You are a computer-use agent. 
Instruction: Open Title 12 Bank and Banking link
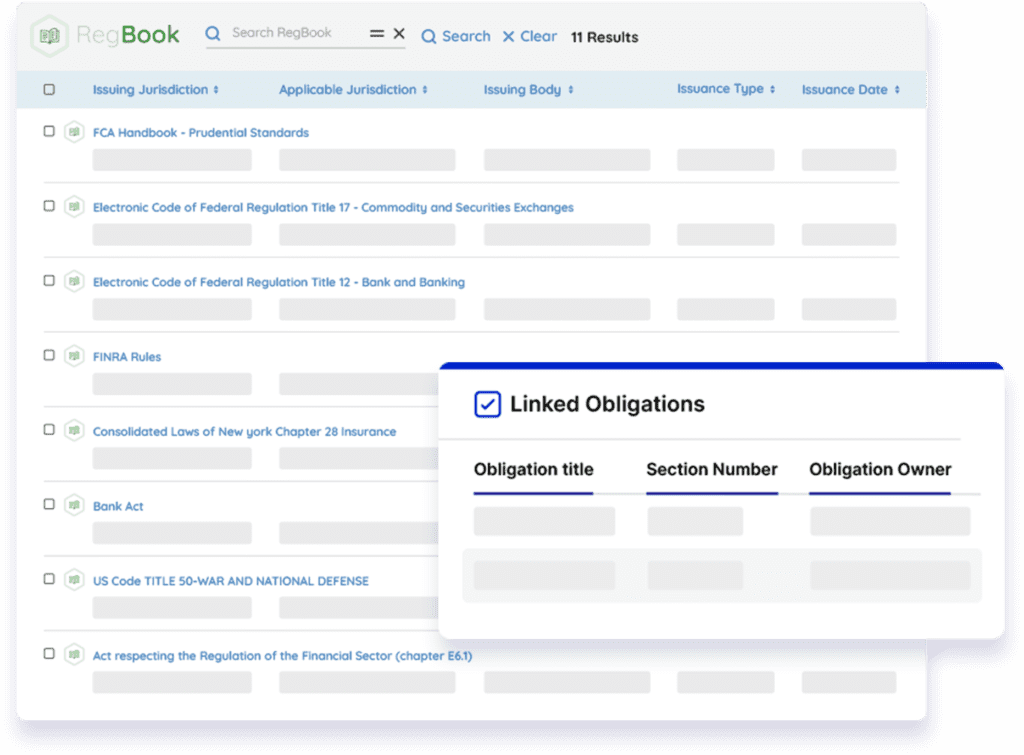279,282
